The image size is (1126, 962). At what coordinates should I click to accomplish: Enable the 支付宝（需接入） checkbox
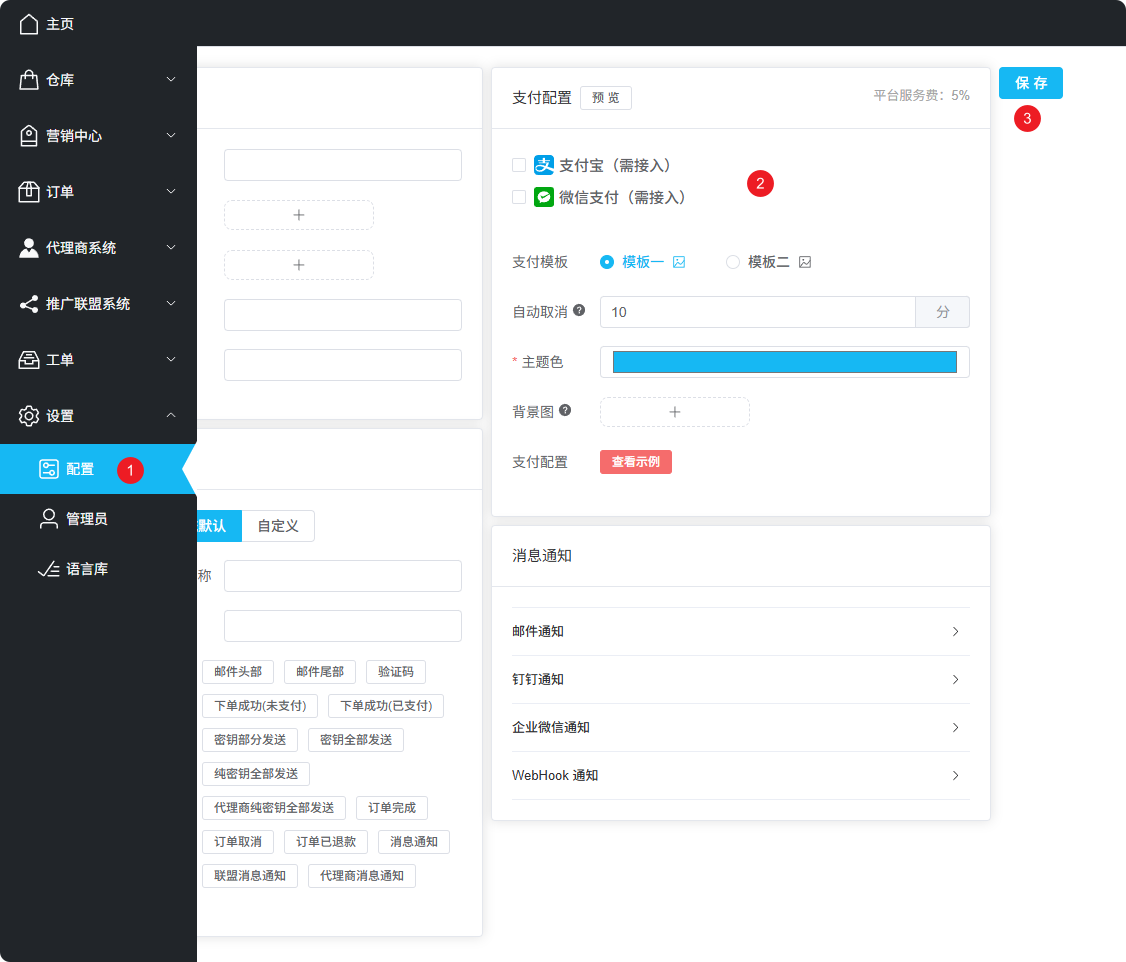coord(519,165)
